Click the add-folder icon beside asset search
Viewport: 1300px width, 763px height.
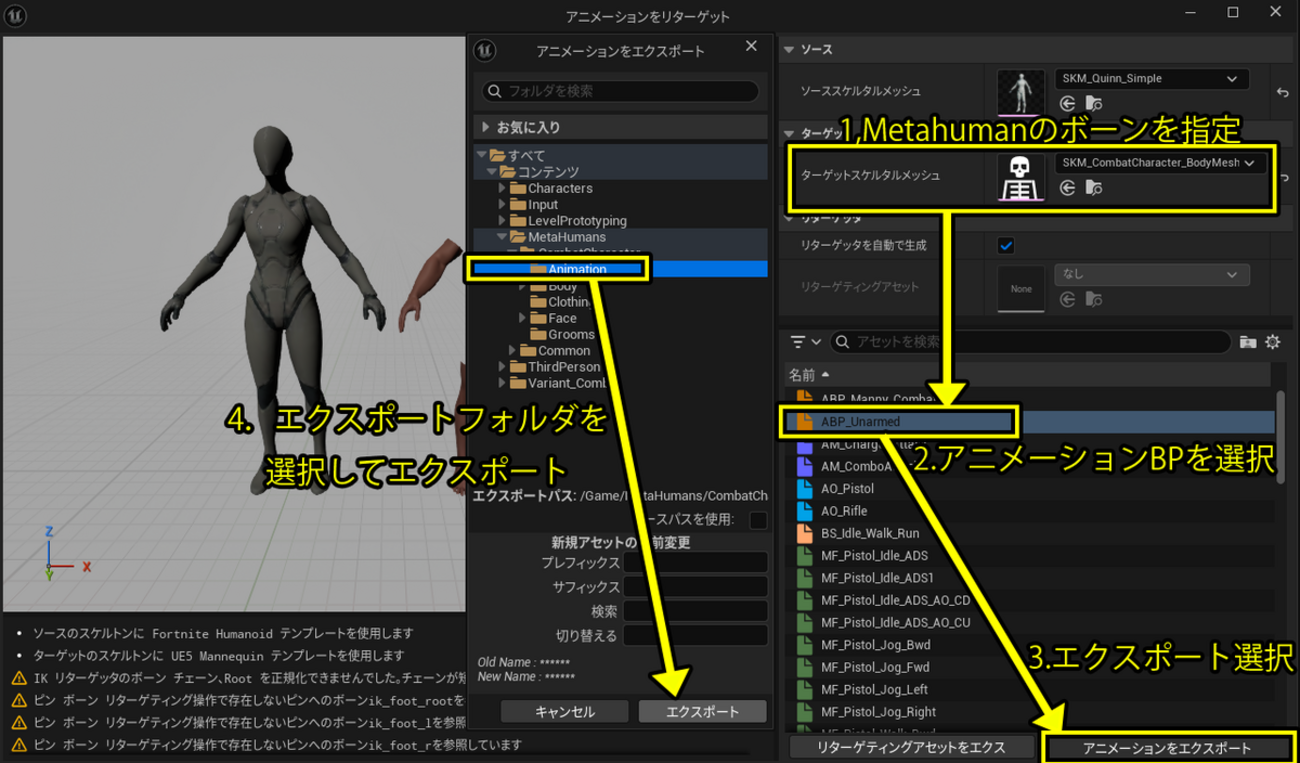(x=1247, y=342)
